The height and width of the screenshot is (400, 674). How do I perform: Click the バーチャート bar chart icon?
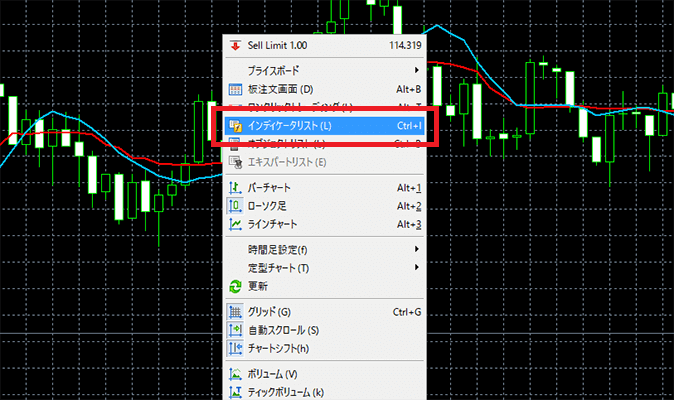point(235,188)
